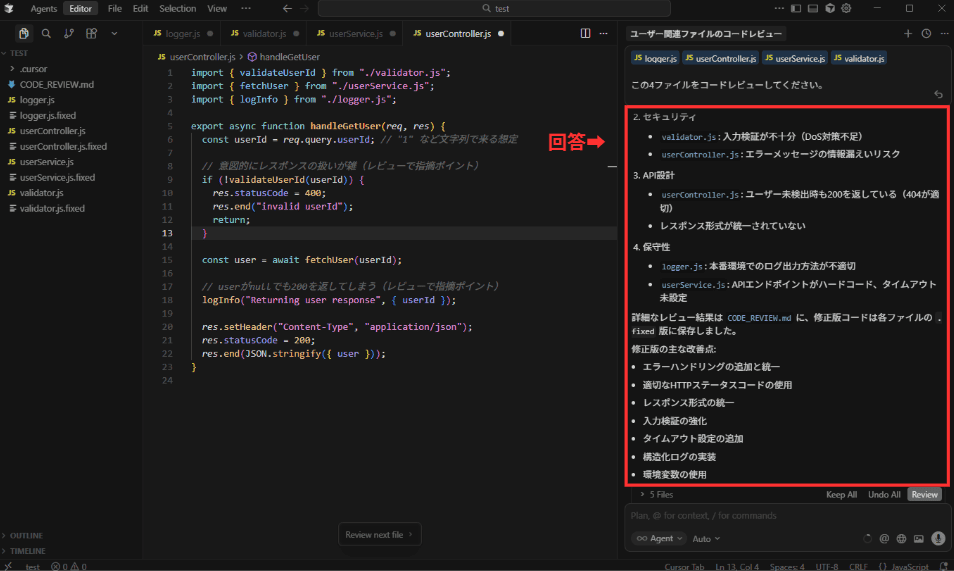Expand the OUTLINE section

click(x=26, y=535)
